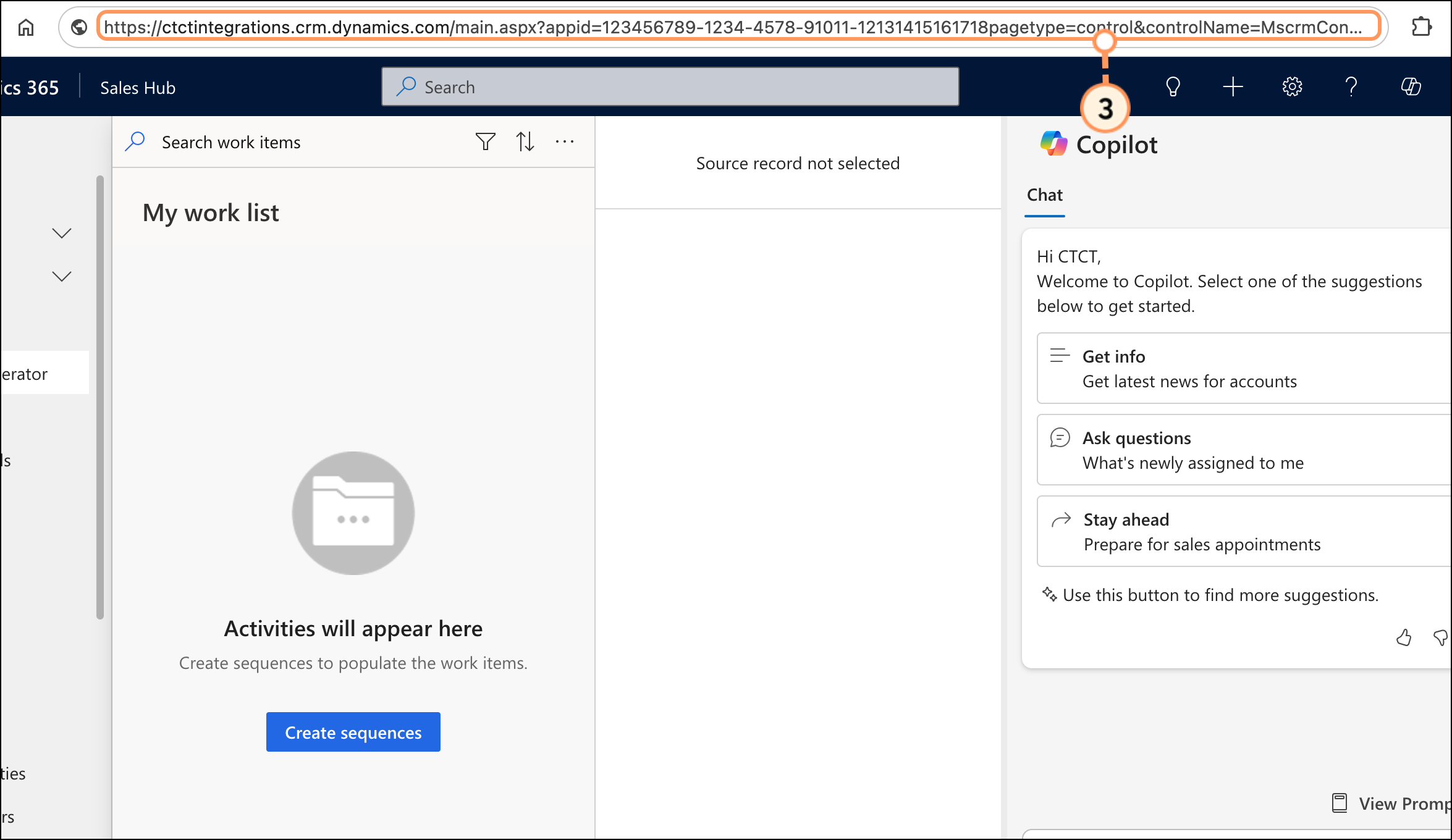Open the settings gear icon

[1292, 87]
